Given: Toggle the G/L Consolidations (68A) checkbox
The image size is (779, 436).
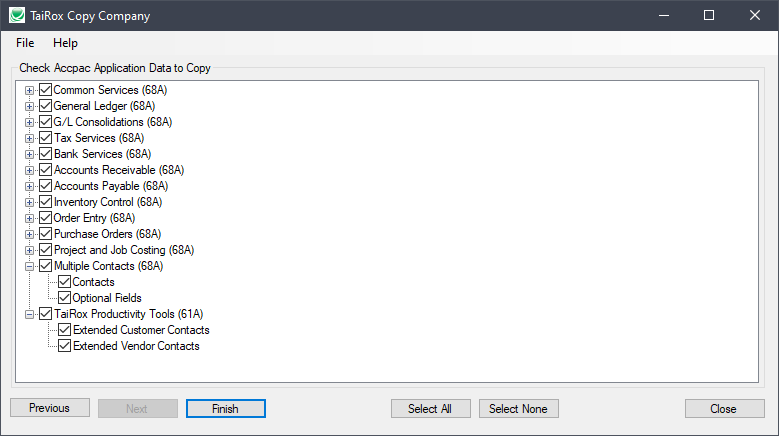Looking at the screenshot, I should click(46, 122).
